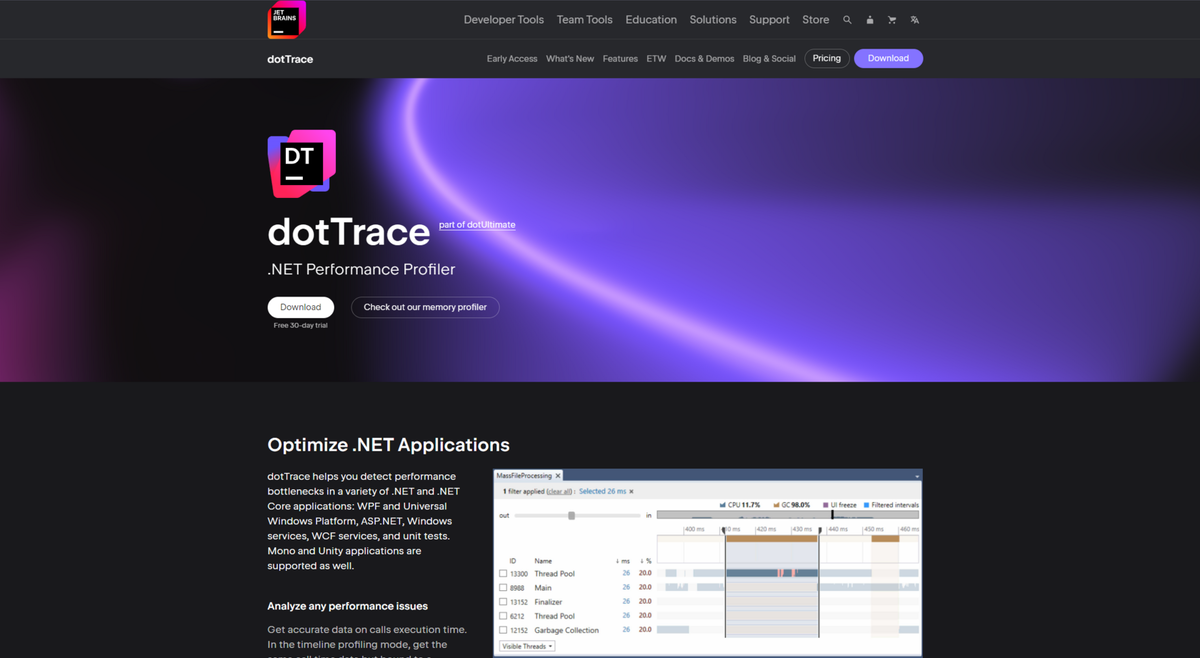The width and height of the screenshot is (1200, 658).
Task: Click the purple Download button in the header
Action: pos(888,58)
